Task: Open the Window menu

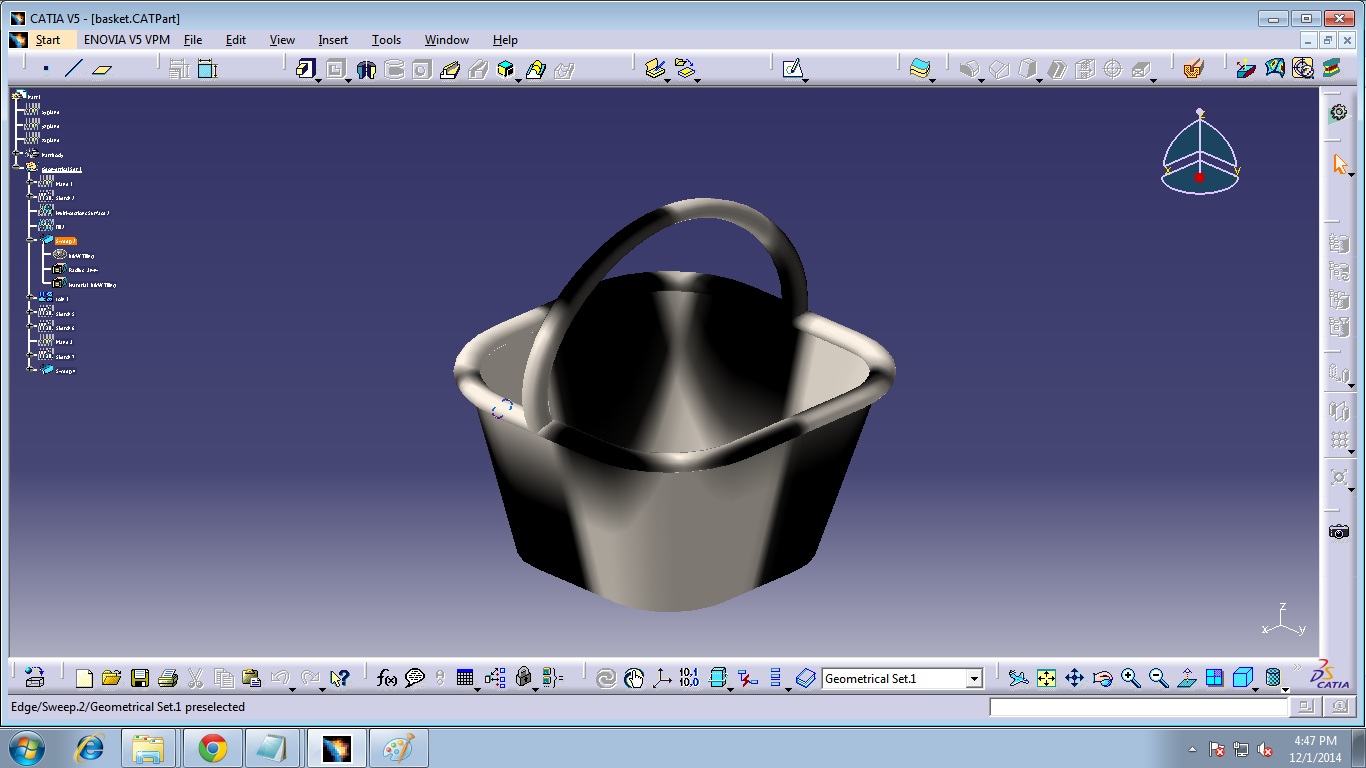Action: tap(447, 40)
